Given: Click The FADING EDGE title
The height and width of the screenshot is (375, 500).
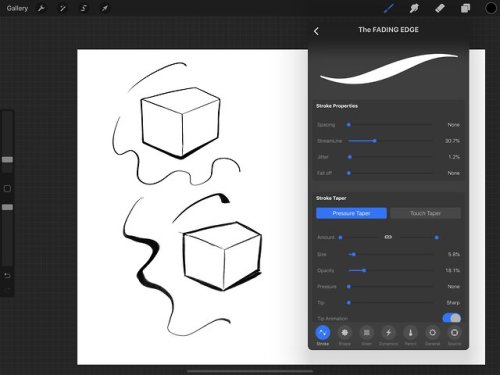Looking at the screenshot, I should [x=388, y=30].
